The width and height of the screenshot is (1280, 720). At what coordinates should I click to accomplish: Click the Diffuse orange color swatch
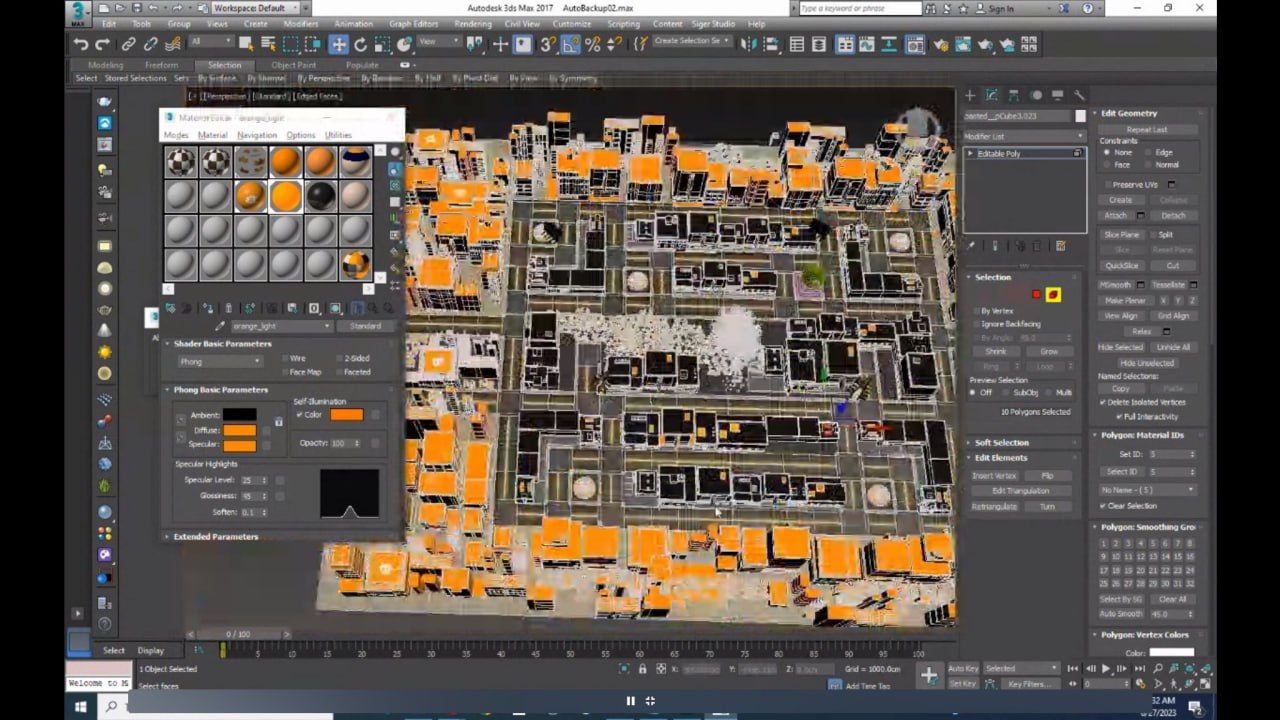point(240,430)
